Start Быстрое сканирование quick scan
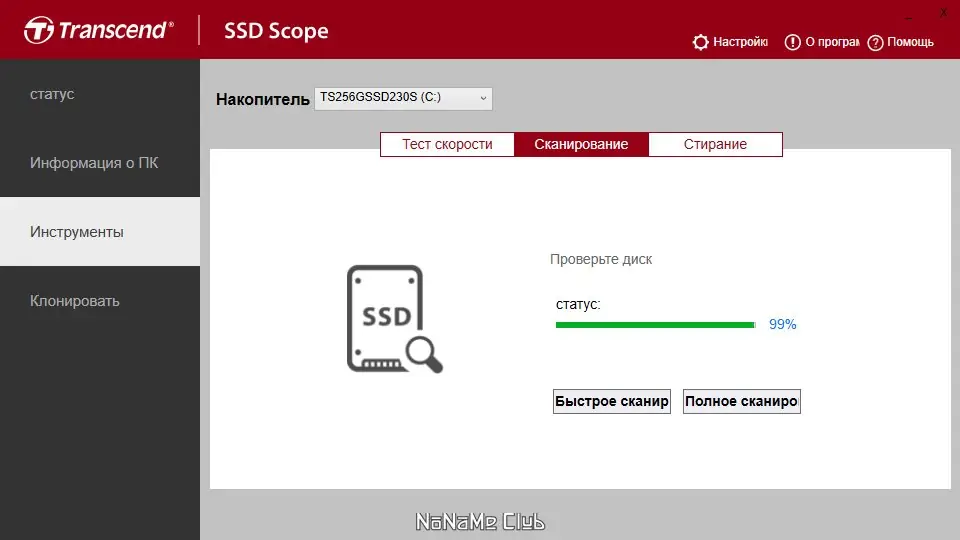The image size is (960, 540). click(x=612, y=402)
